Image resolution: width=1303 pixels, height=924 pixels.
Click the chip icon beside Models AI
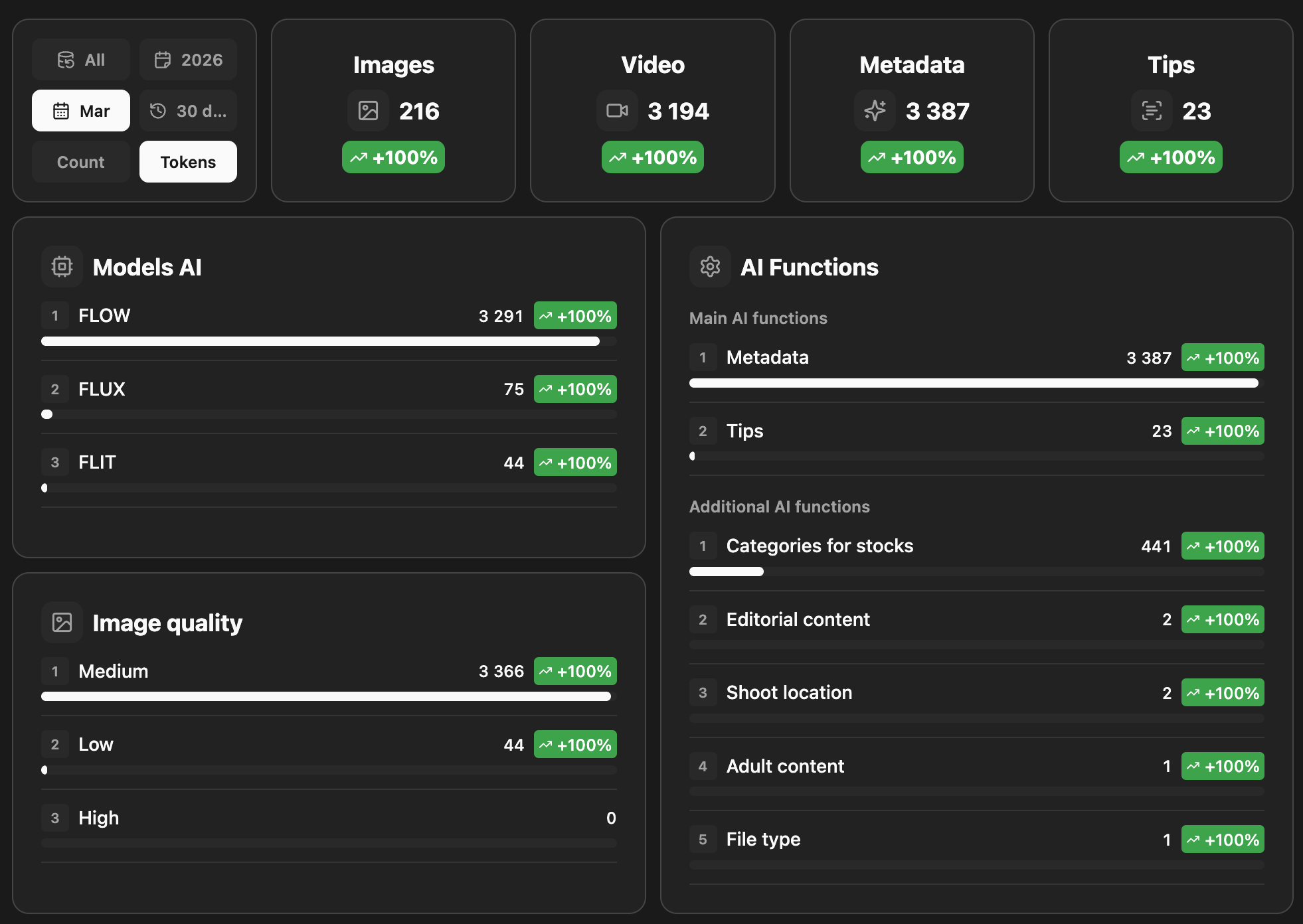click(62, 267)
